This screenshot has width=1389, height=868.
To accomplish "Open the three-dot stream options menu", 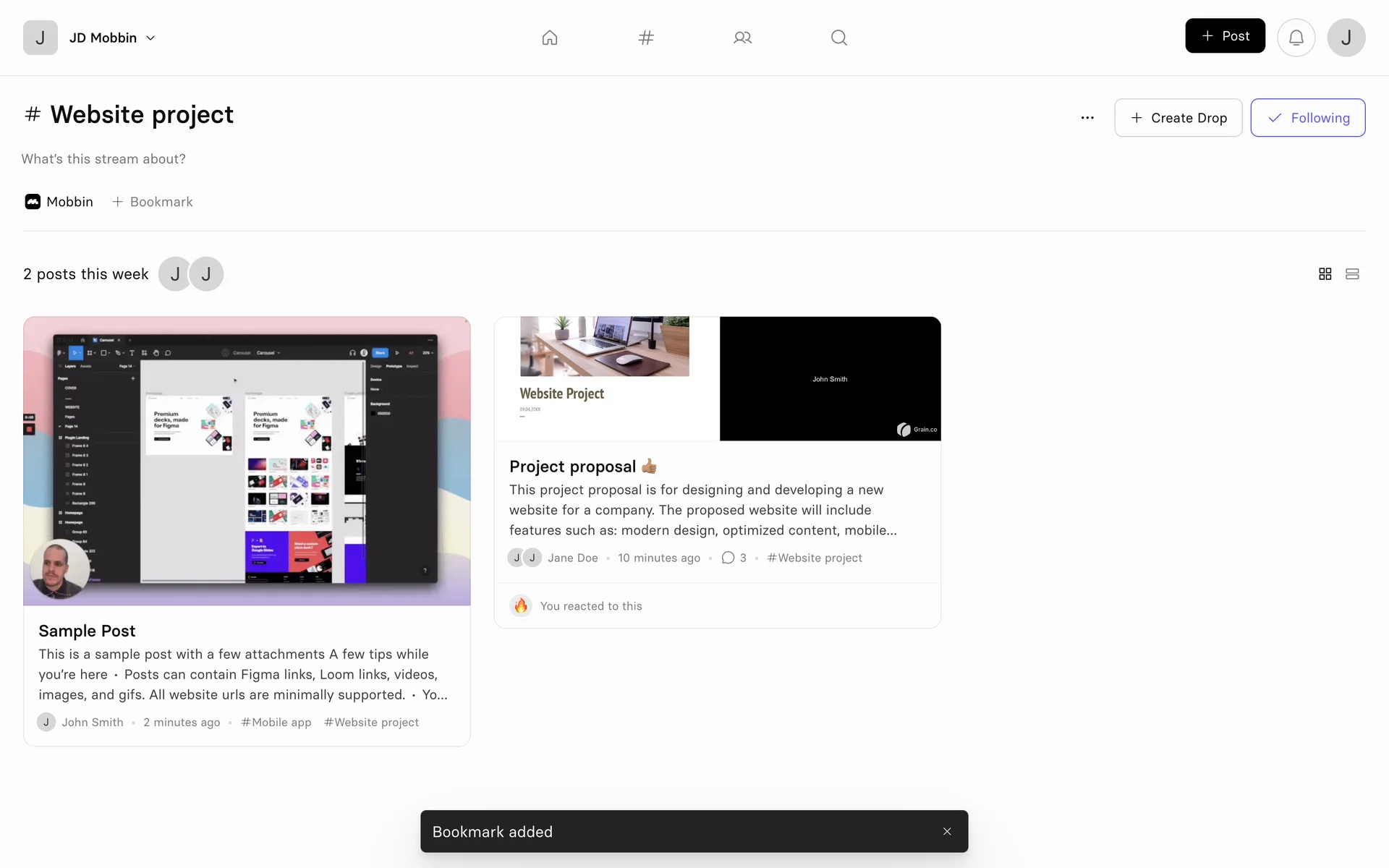I will (x=1087, y=118).
